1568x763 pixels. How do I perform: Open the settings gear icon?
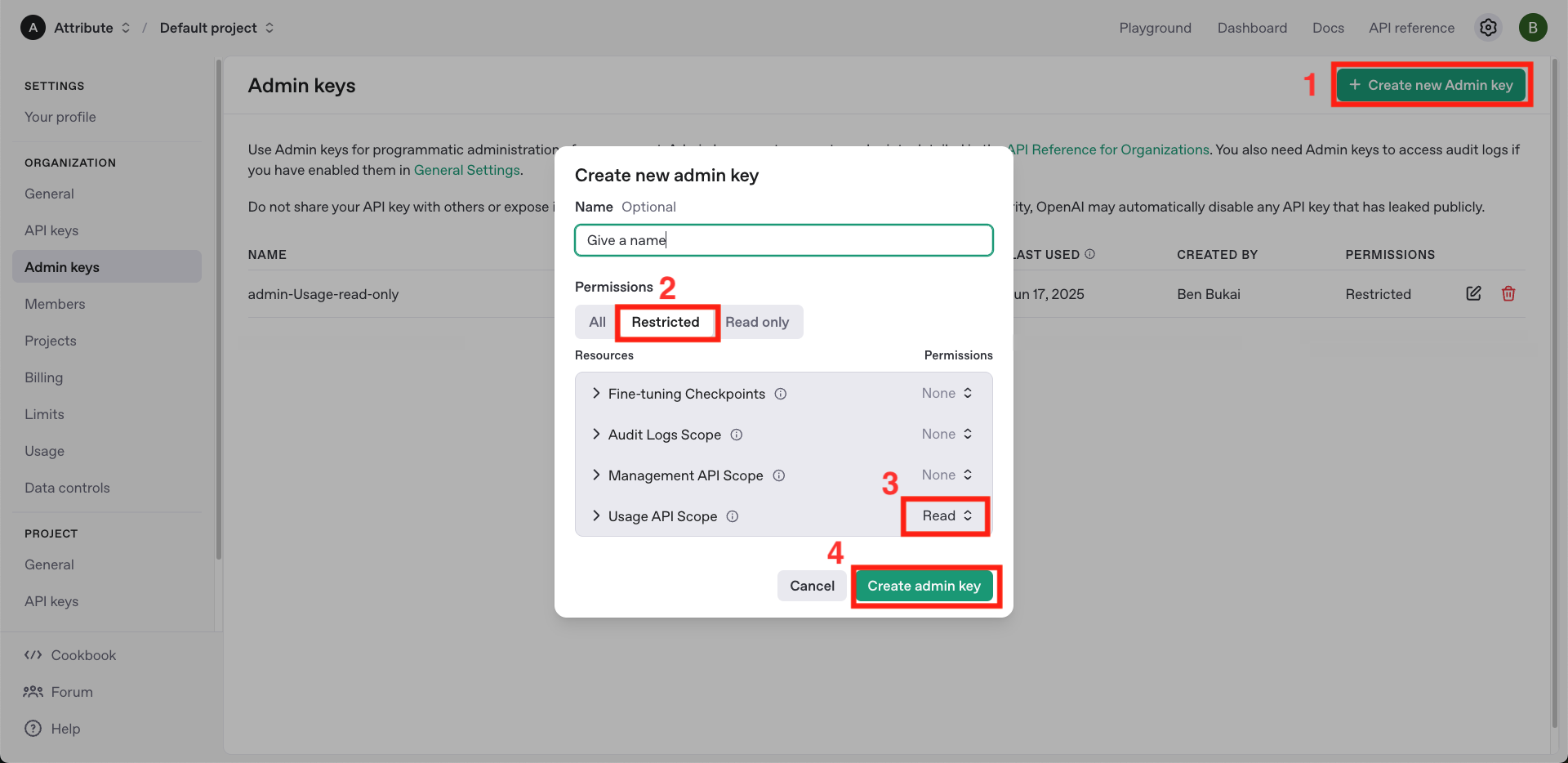click(1488, 28)
